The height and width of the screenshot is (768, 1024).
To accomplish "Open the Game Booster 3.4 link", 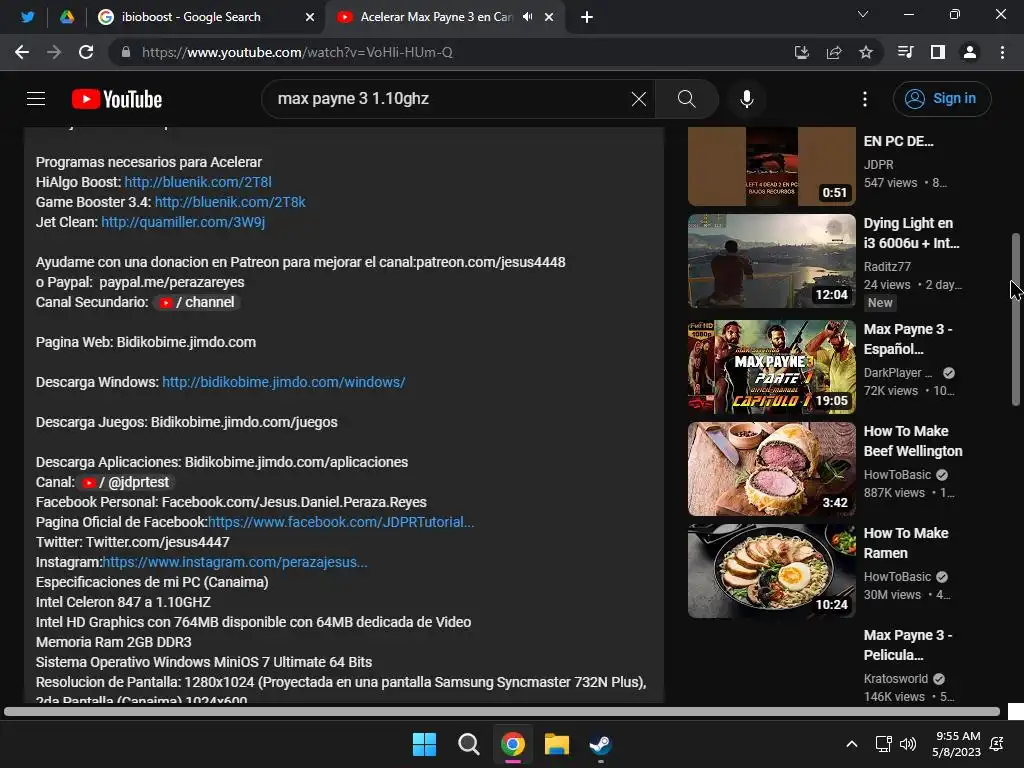I will [x=230, y=202].
